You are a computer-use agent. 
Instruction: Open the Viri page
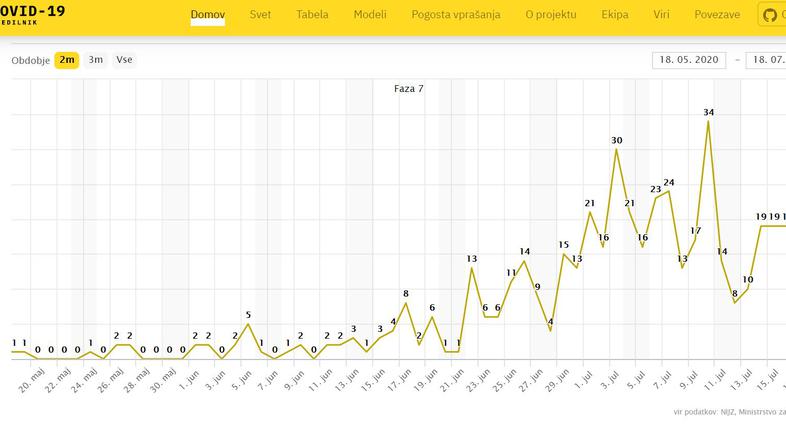662,16
